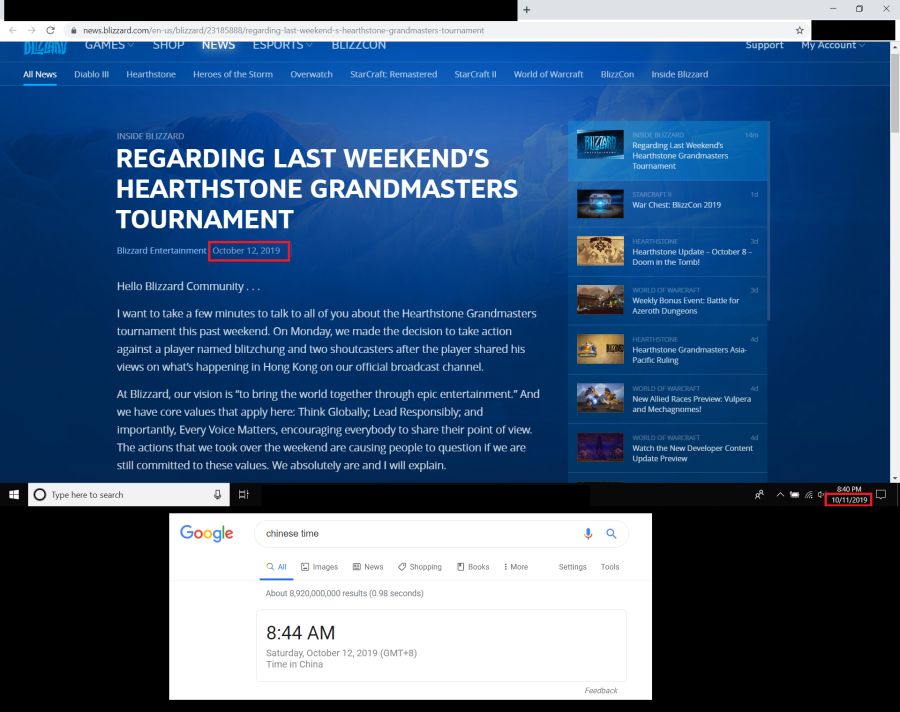Open Google search Settings
Image resolution: width=900 pixels, height=712 pixels.
(572, 567)
